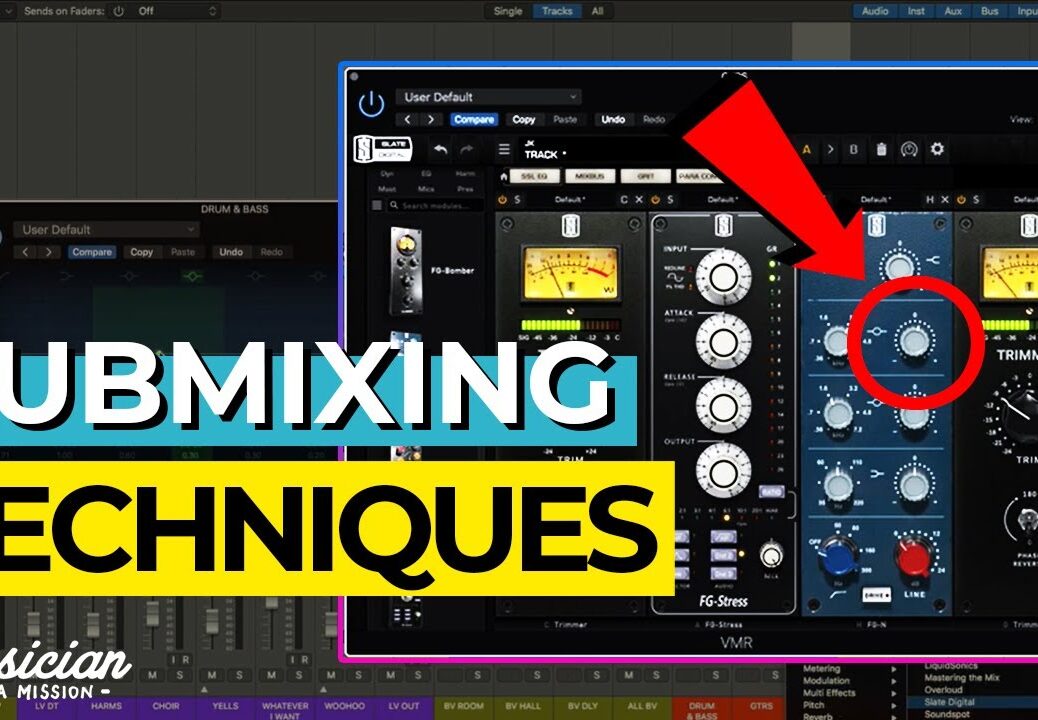Filter modules by Mics category
The image size is (1038, 720).
click(x=426, y=189)
